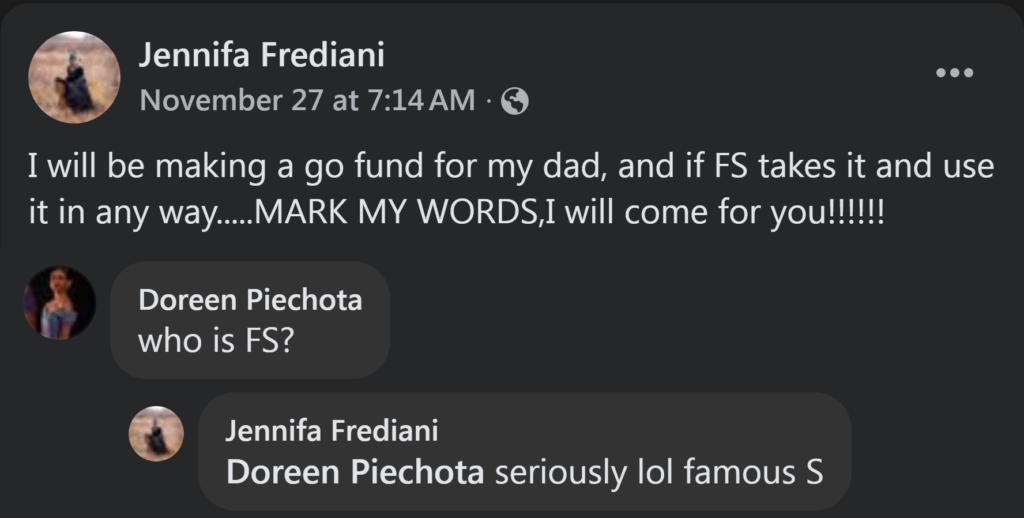This screenshot has width=1024, height=518.
Task: Open the post options three-dot menu
Action: coord(953,73)
